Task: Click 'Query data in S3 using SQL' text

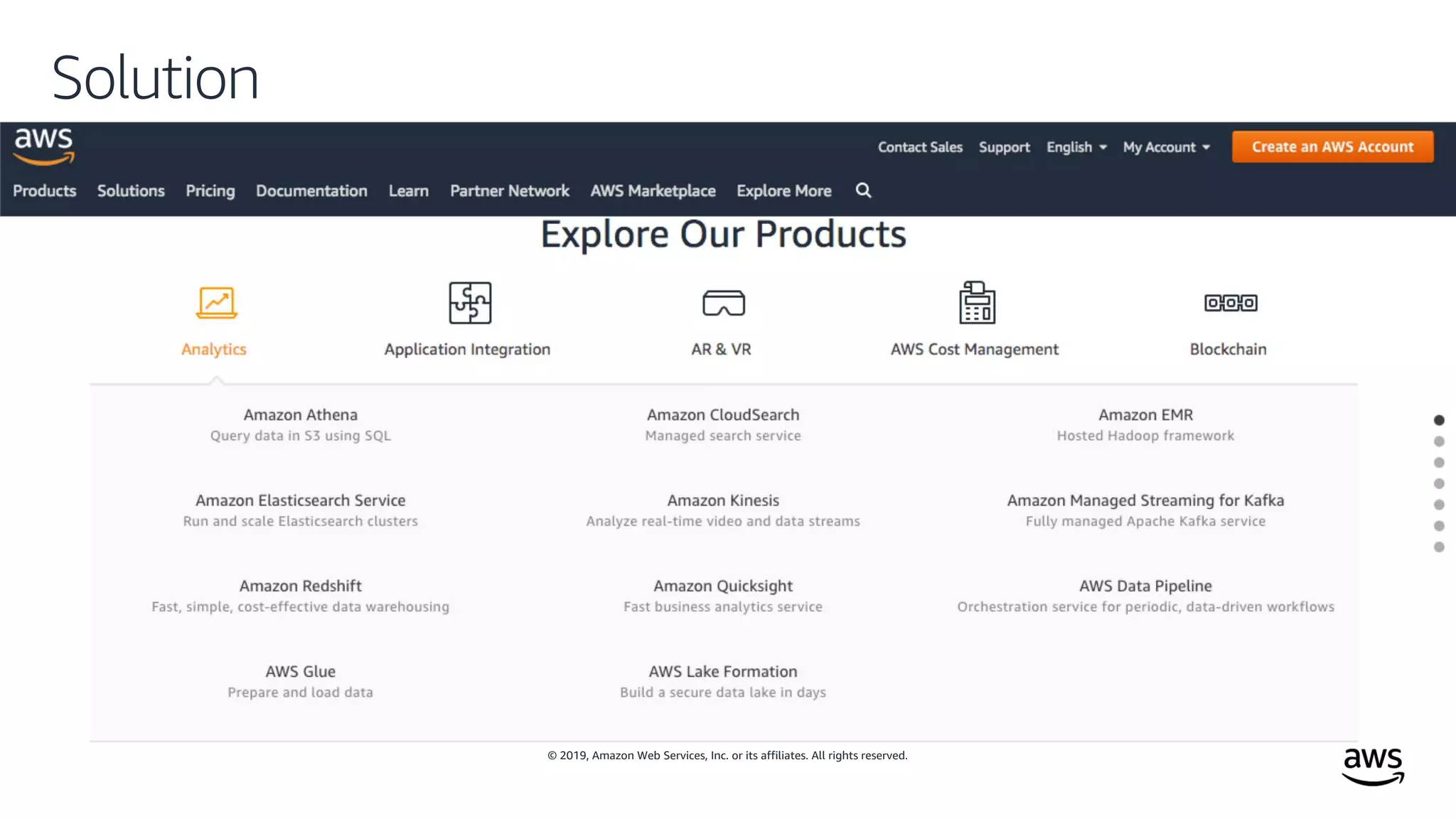Action: pos(301,436)
